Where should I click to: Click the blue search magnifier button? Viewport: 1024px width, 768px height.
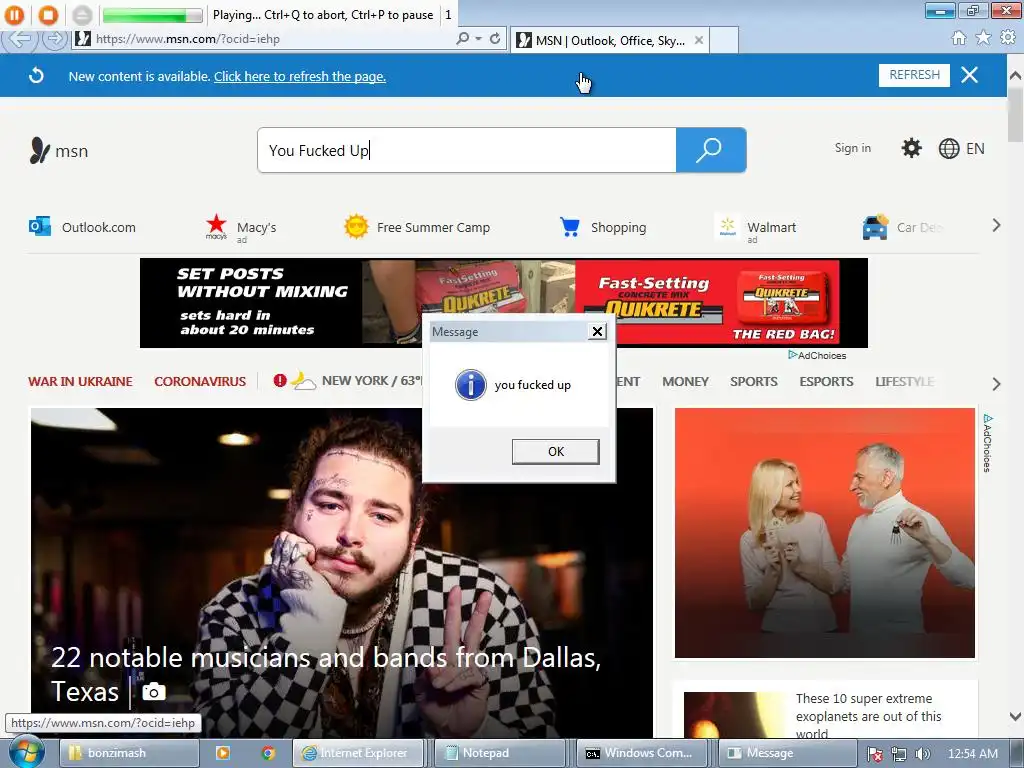711,150
